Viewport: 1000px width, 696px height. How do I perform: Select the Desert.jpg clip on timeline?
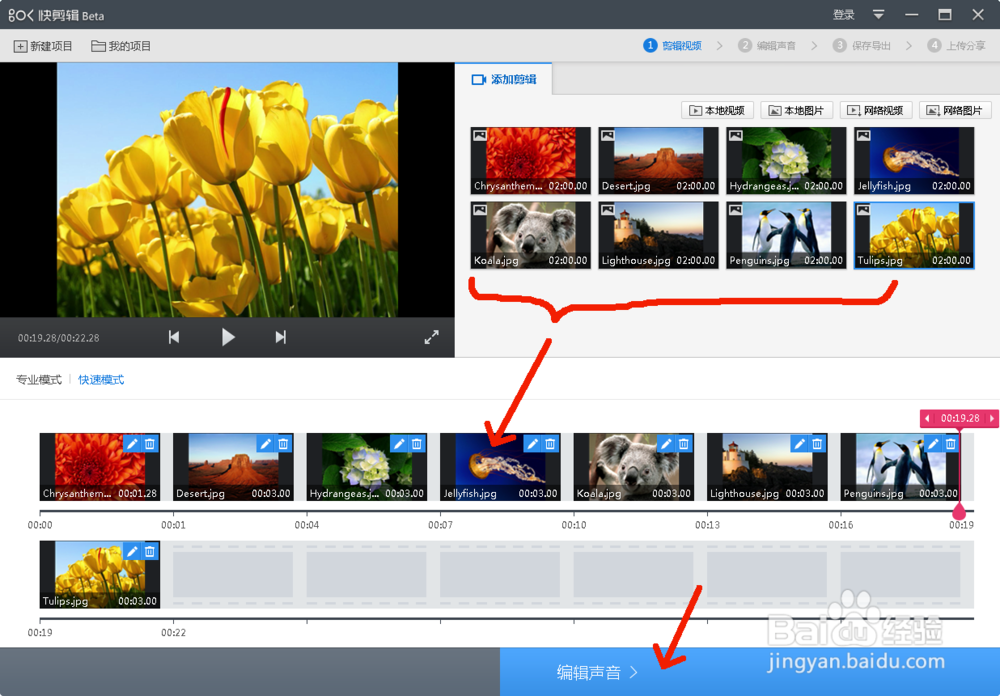[x=233, y=467]
